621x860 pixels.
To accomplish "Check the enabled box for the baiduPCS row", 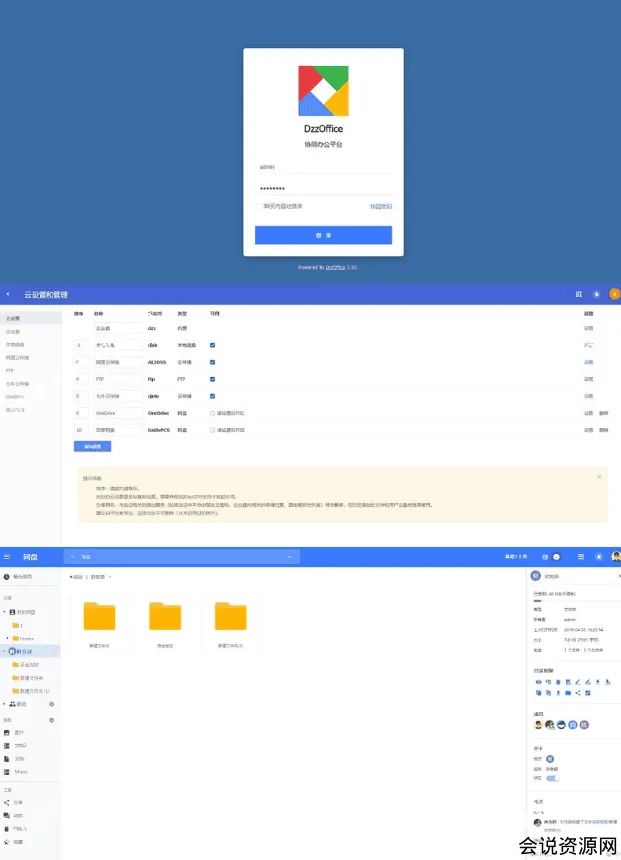I will 212,431.
